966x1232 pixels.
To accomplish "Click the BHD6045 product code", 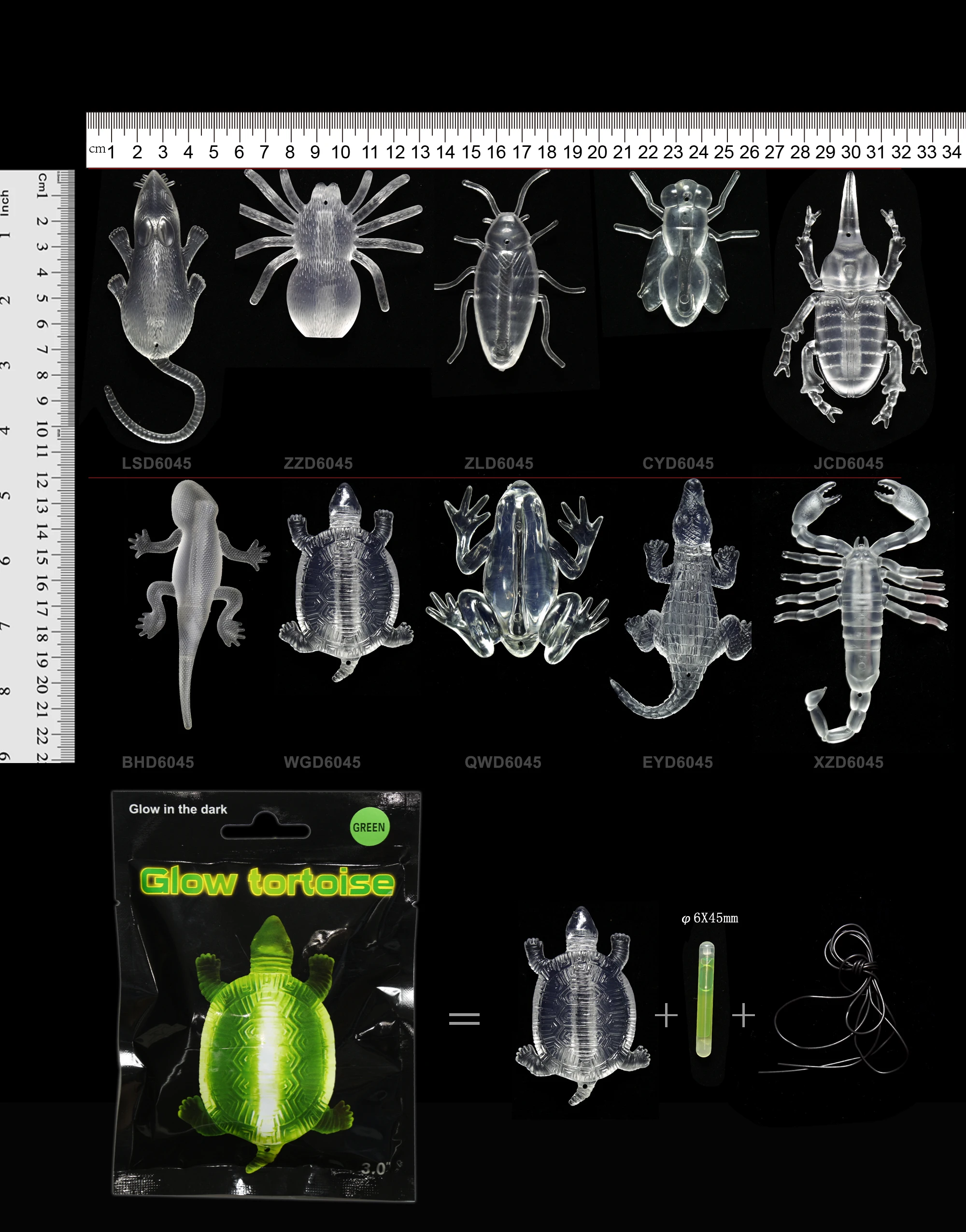I will coord(158,762).
